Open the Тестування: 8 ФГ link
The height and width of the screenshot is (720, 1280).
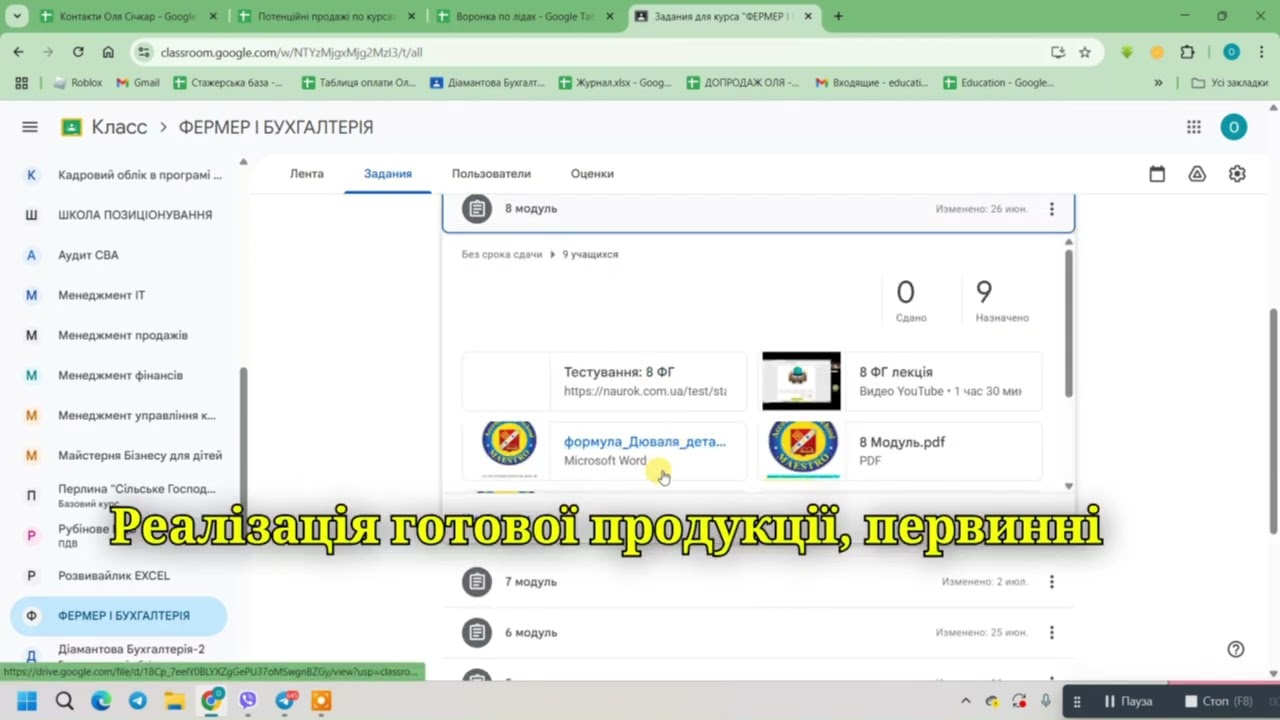pyautogui.click(x=620, y=373)
